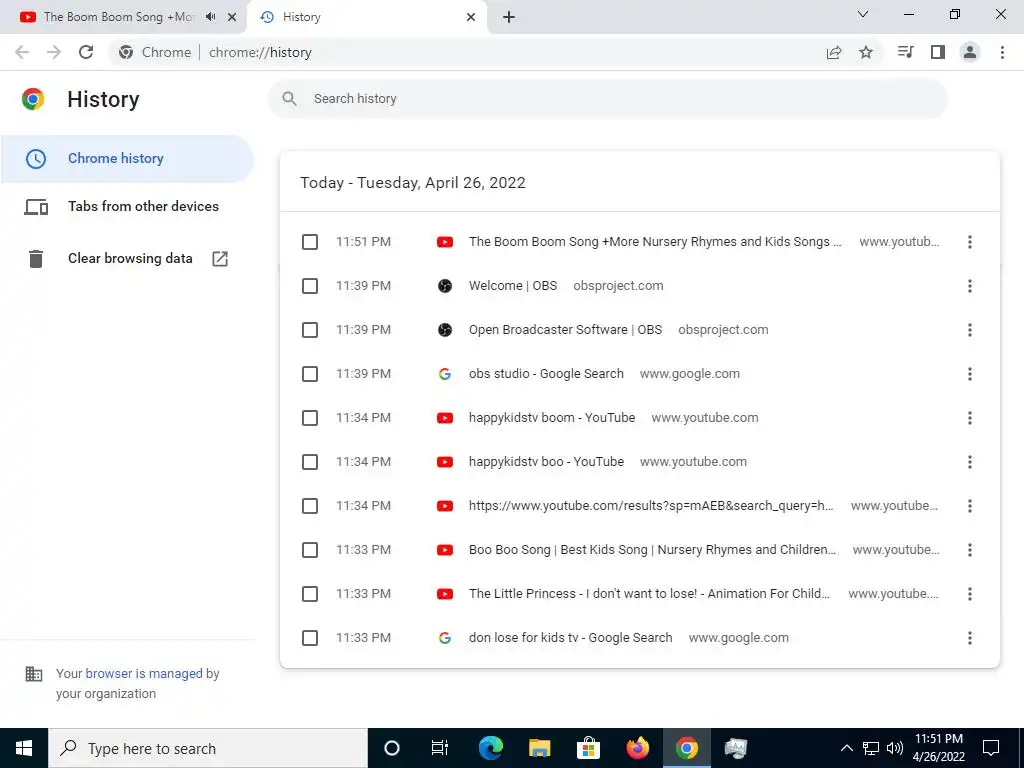Check the Little Princess entry checkbox
Image resolution: width=1024 pixels, height=768 pixels.
[x=310, y=594]
